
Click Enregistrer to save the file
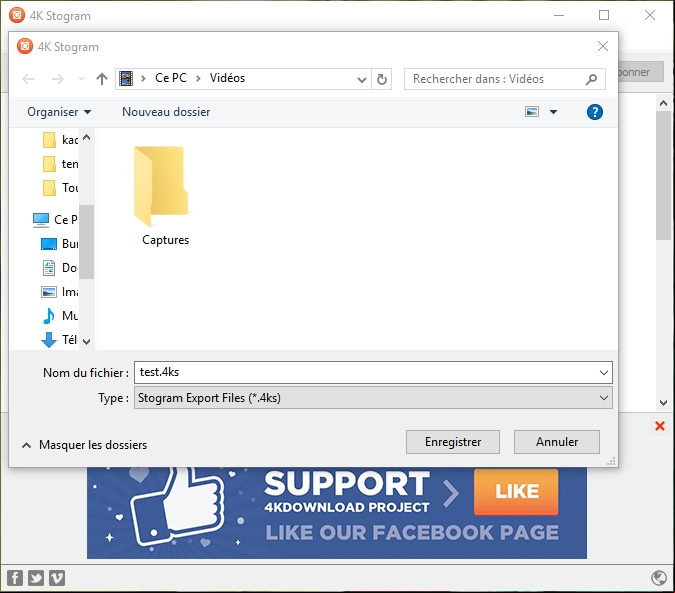[453, 442]
